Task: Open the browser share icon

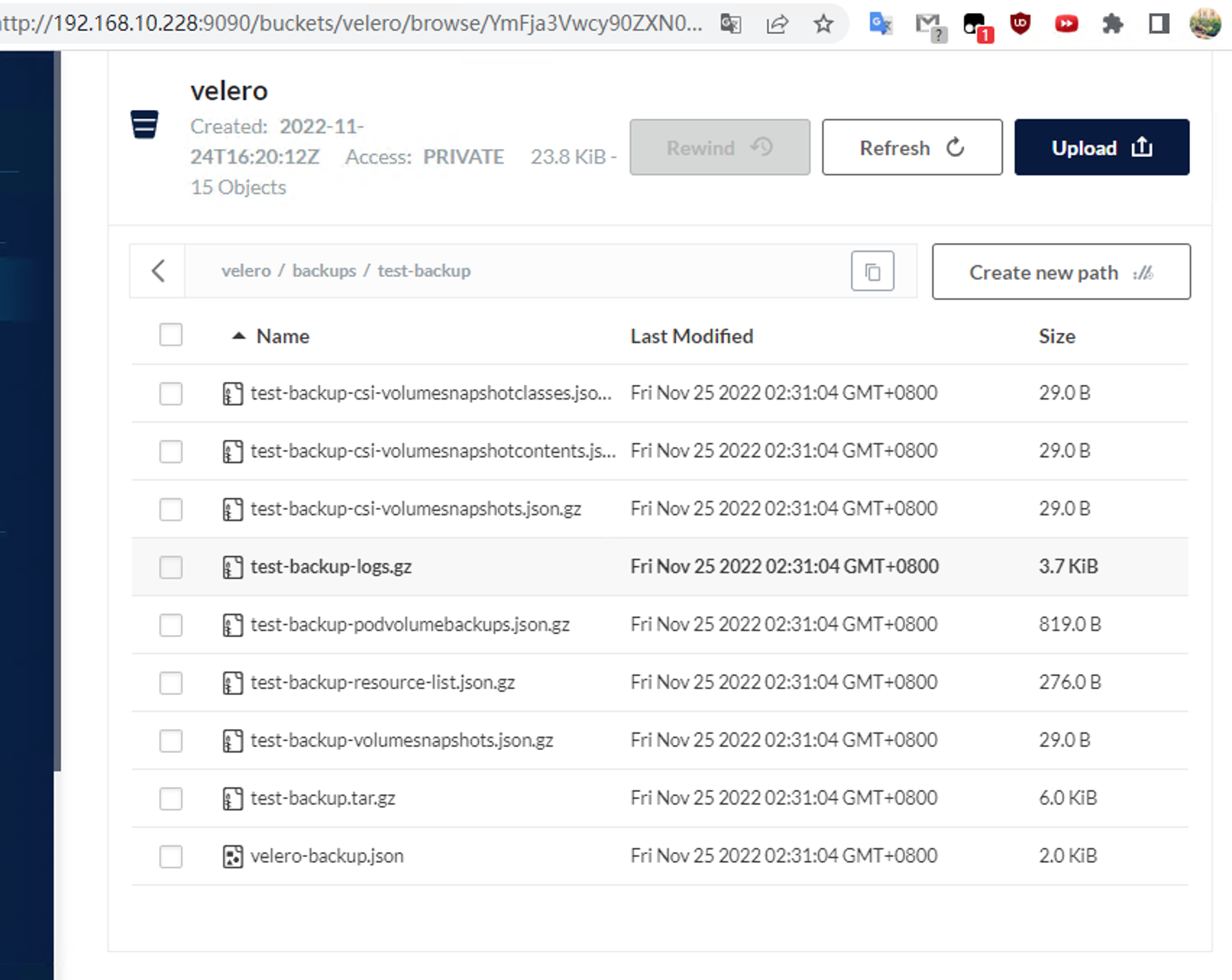Action: point(777,24)
